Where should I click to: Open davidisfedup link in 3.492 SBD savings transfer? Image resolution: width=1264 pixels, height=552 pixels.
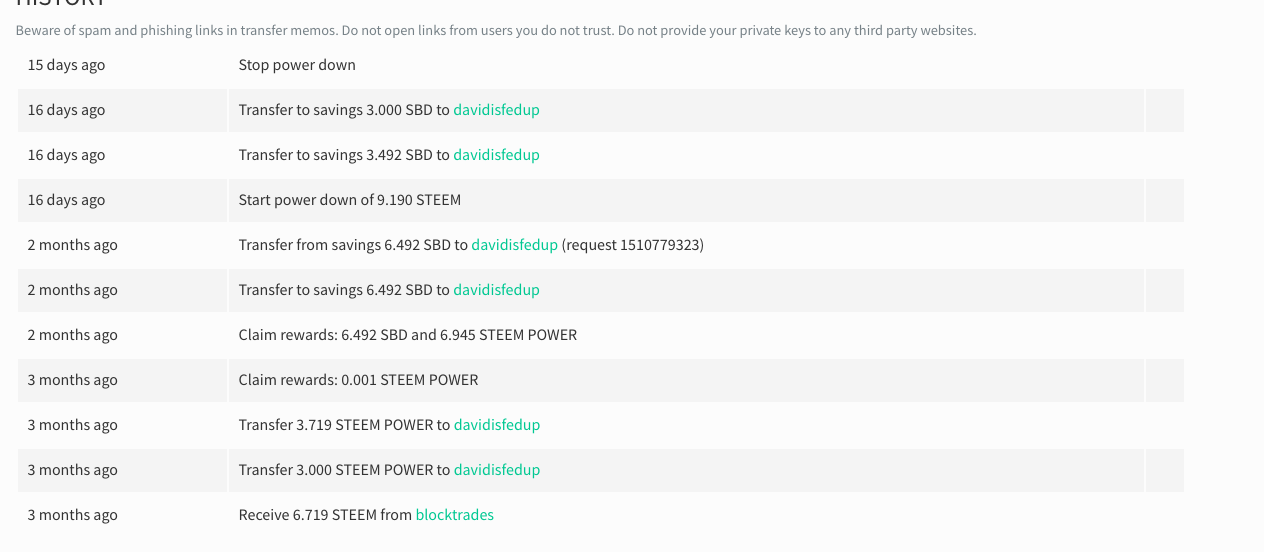coord(496,155)
